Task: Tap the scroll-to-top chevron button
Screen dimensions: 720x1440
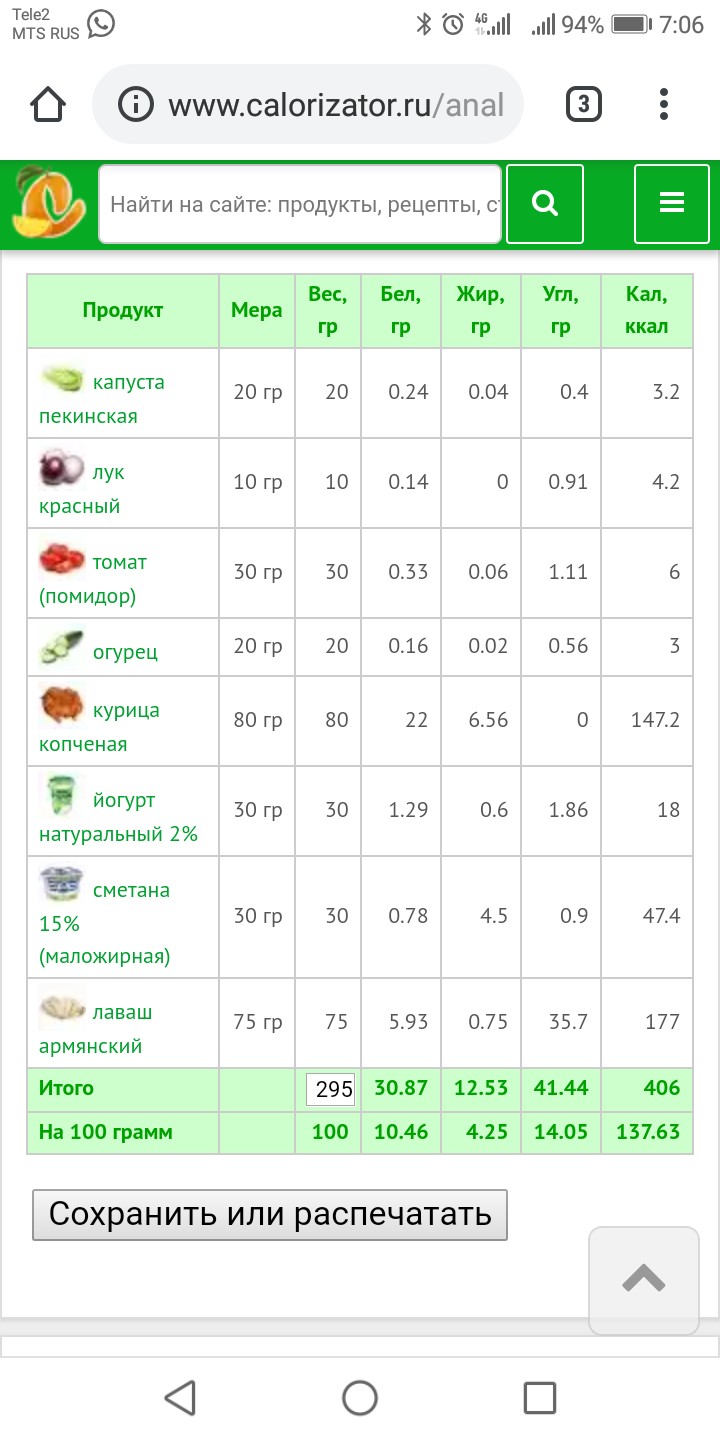Action: click(643, 1279)
